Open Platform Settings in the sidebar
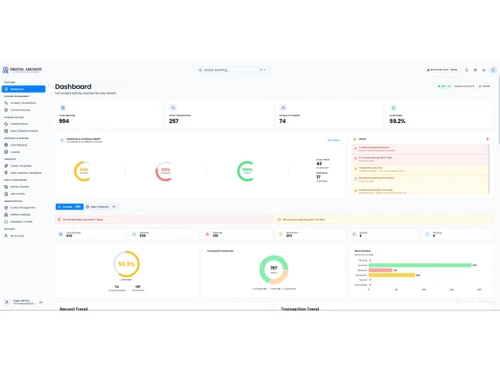The height and width of the screenshot is (375, 500). 23,215
